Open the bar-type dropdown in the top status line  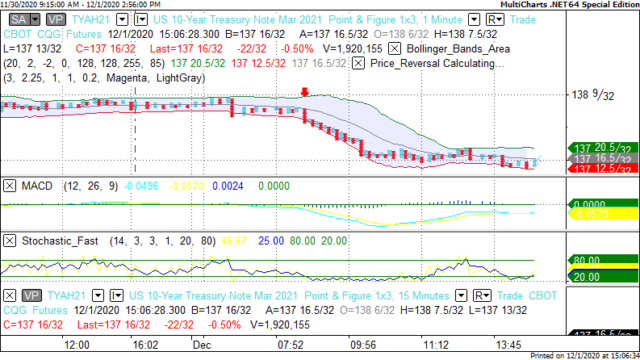[140, 20]
